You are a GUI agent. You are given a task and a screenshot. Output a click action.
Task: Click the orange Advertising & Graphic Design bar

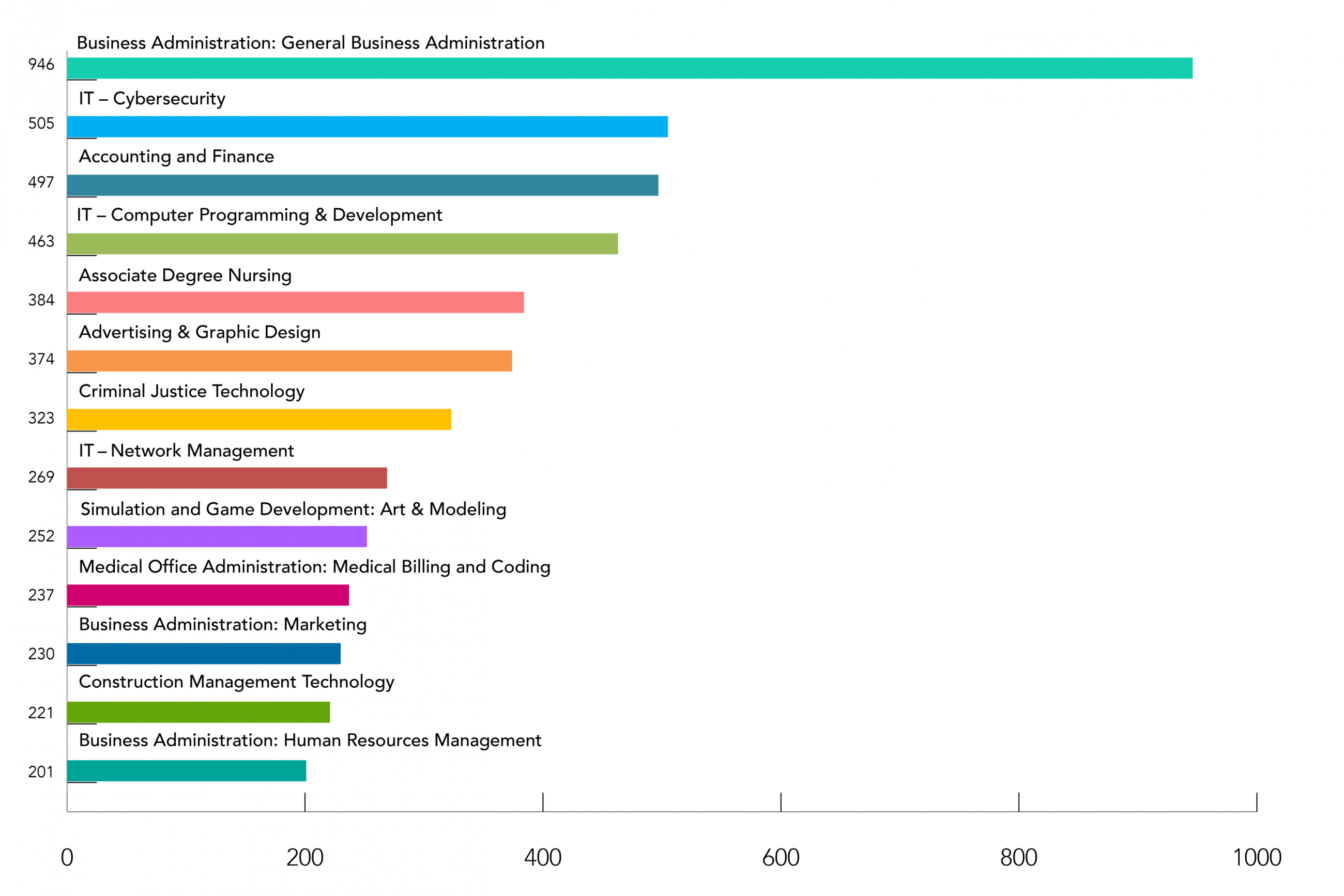tap(289, 361)
